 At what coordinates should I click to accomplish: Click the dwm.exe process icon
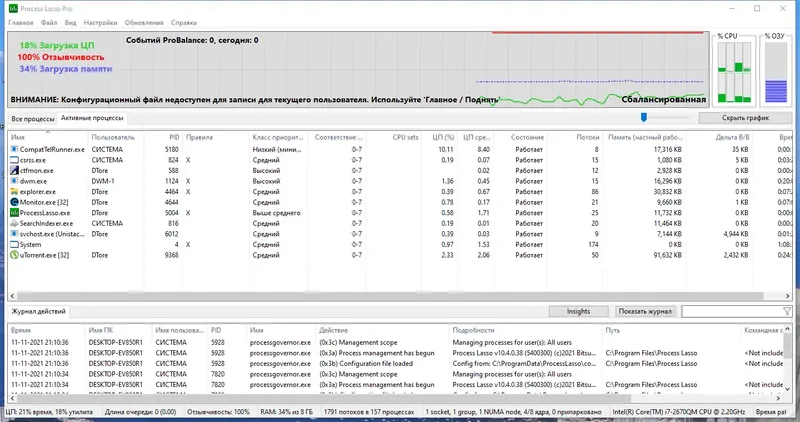pos(14,181)
